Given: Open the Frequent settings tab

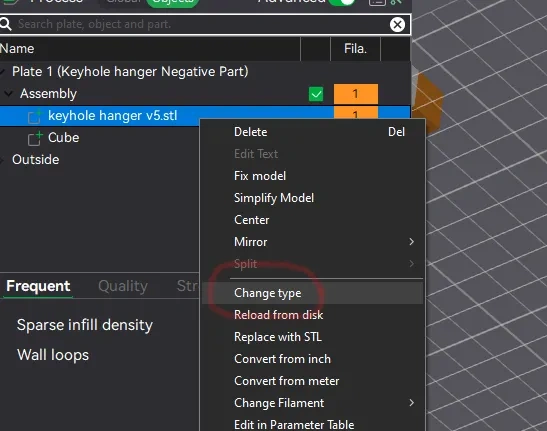Looking at the screenshot, I should point(38,286).
